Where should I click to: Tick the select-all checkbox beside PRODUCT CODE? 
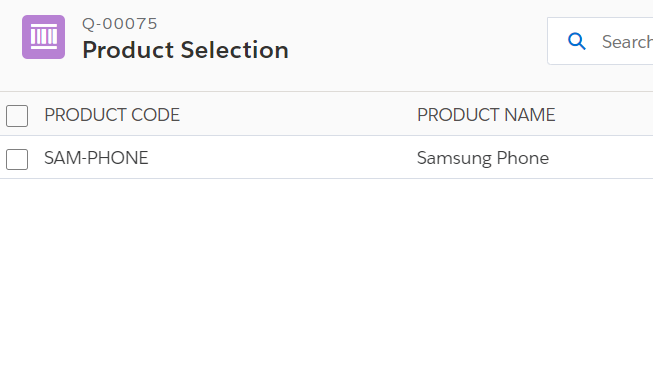(x=17, y=116)
